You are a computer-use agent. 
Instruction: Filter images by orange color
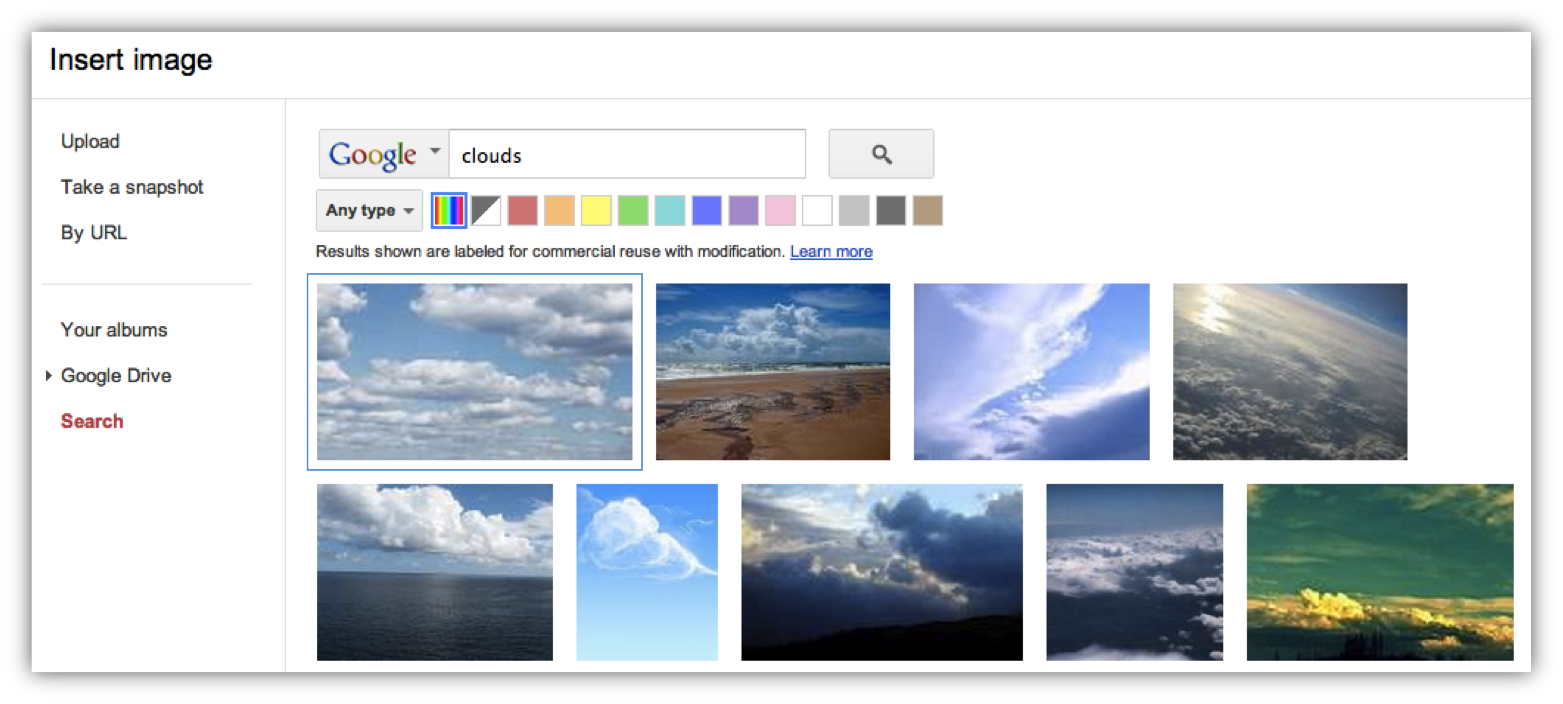[560, 210]
